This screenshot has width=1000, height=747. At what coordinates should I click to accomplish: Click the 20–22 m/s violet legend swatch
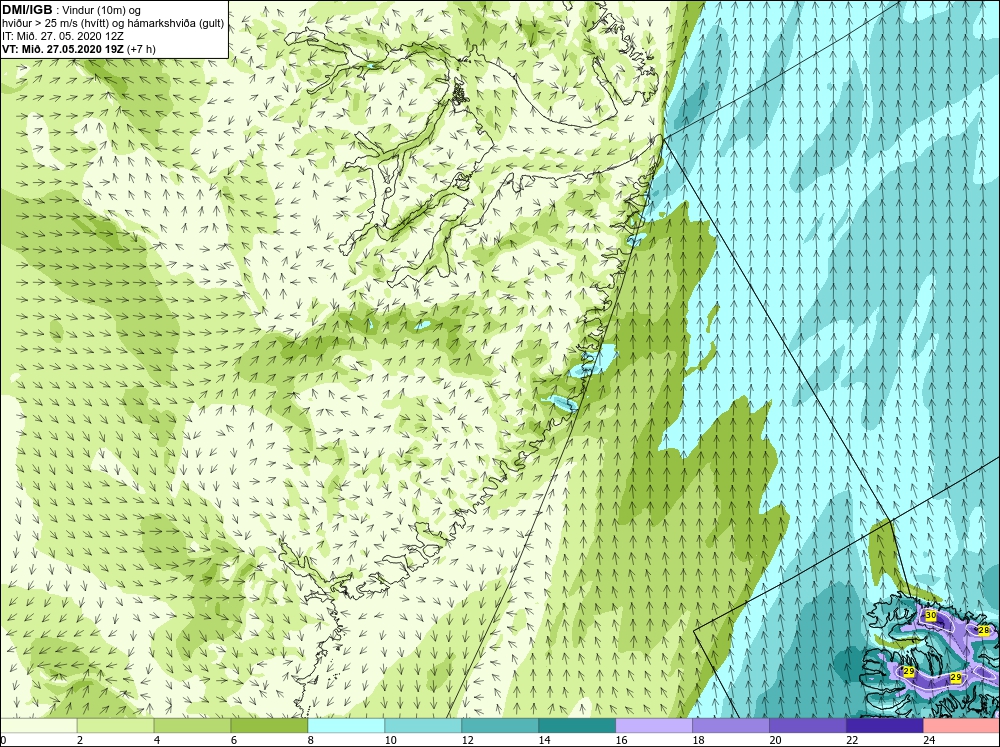tap(807, 725)
